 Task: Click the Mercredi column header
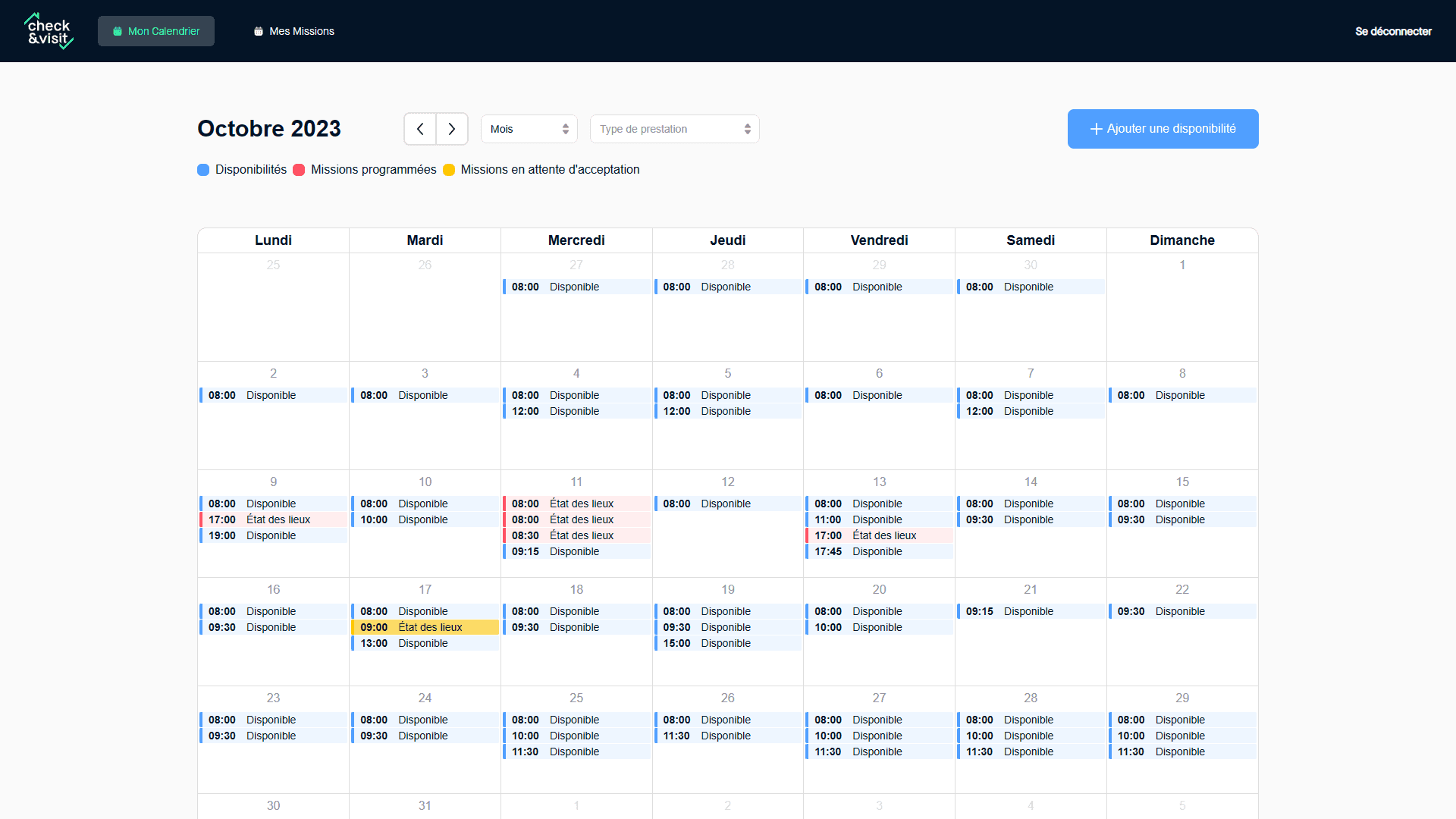576,240
